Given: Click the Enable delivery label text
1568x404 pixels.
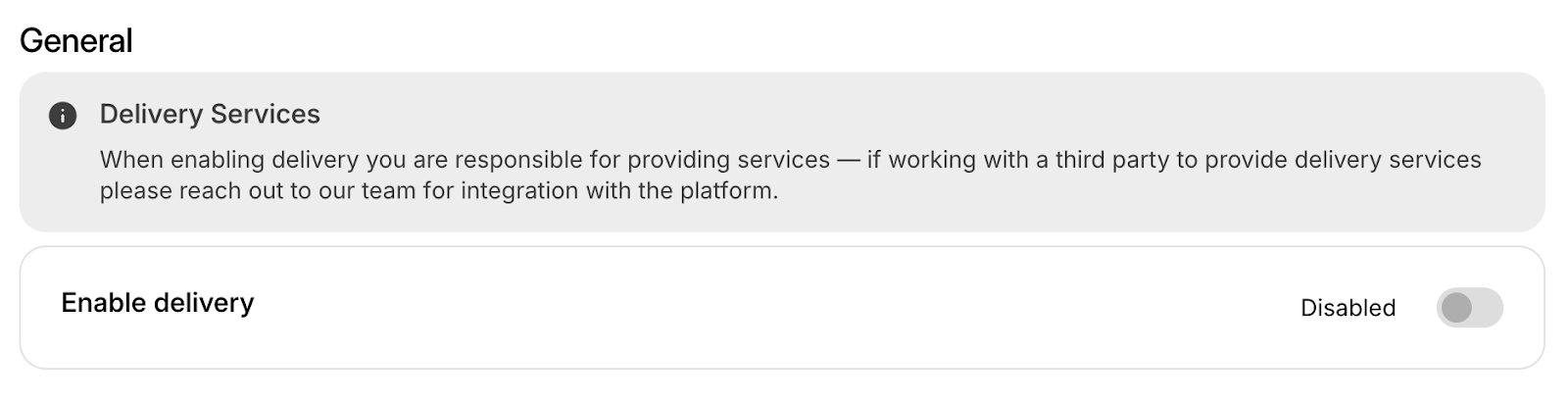Looking at the screenshot, I should 157,303.
